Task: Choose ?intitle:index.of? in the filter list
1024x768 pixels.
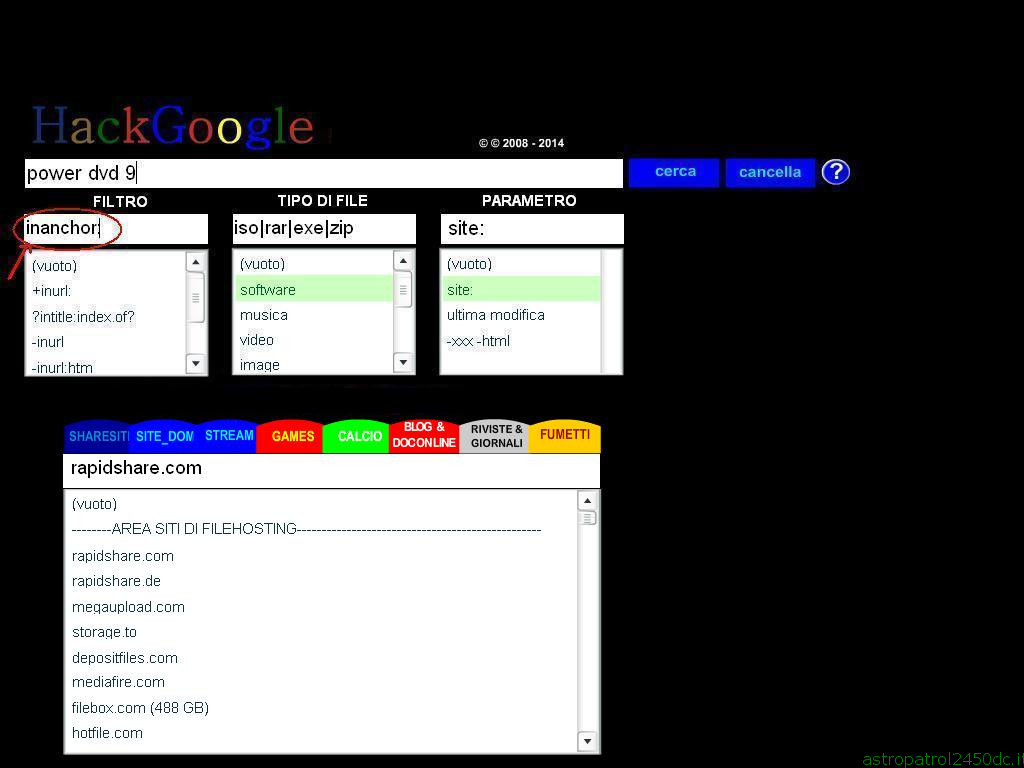Action: (x=83, y=317)
